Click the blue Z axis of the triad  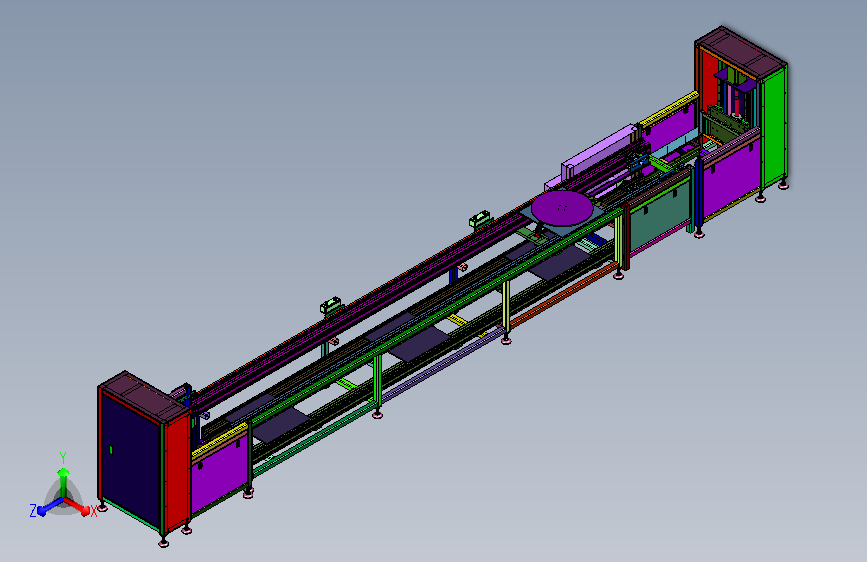pos(50,506)
